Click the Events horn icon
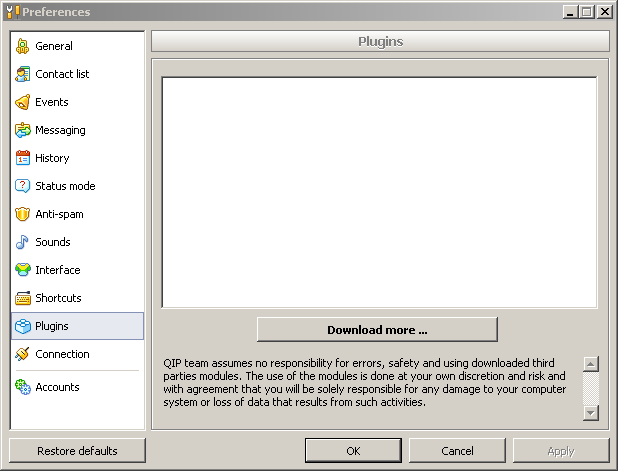The image size is (618, 471). point(23,102)
